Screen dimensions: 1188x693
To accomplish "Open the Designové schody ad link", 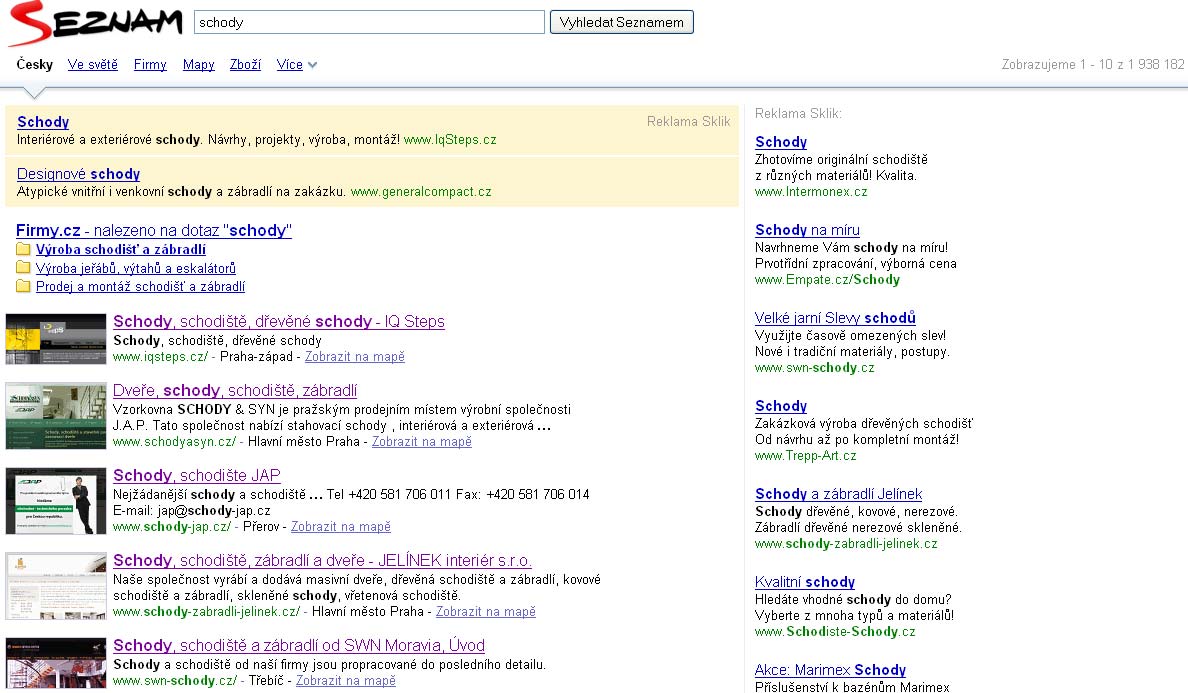I will pos(78,174).
